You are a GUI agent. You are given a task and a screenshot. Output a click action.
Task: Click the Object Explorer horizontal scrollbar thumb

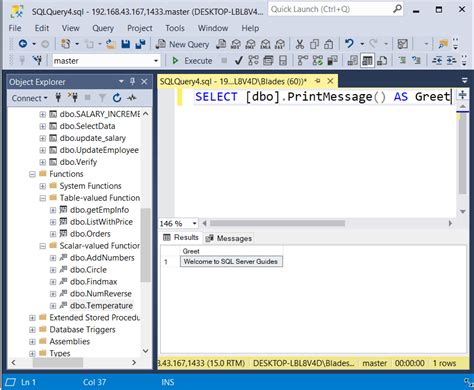click(x=58, y=363)
